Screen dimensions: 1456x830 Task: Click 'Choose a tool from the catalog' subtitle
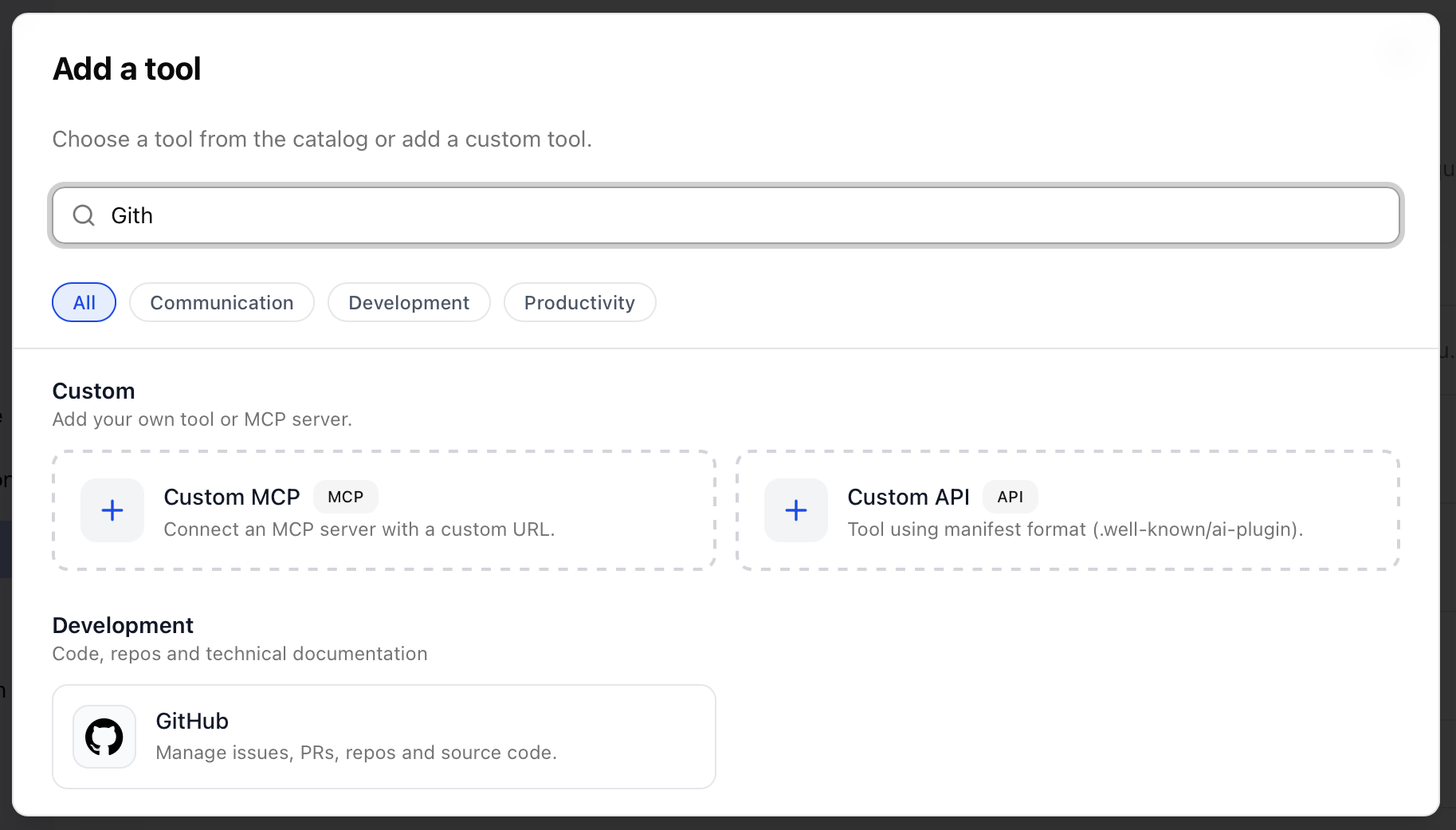(322, 139)
